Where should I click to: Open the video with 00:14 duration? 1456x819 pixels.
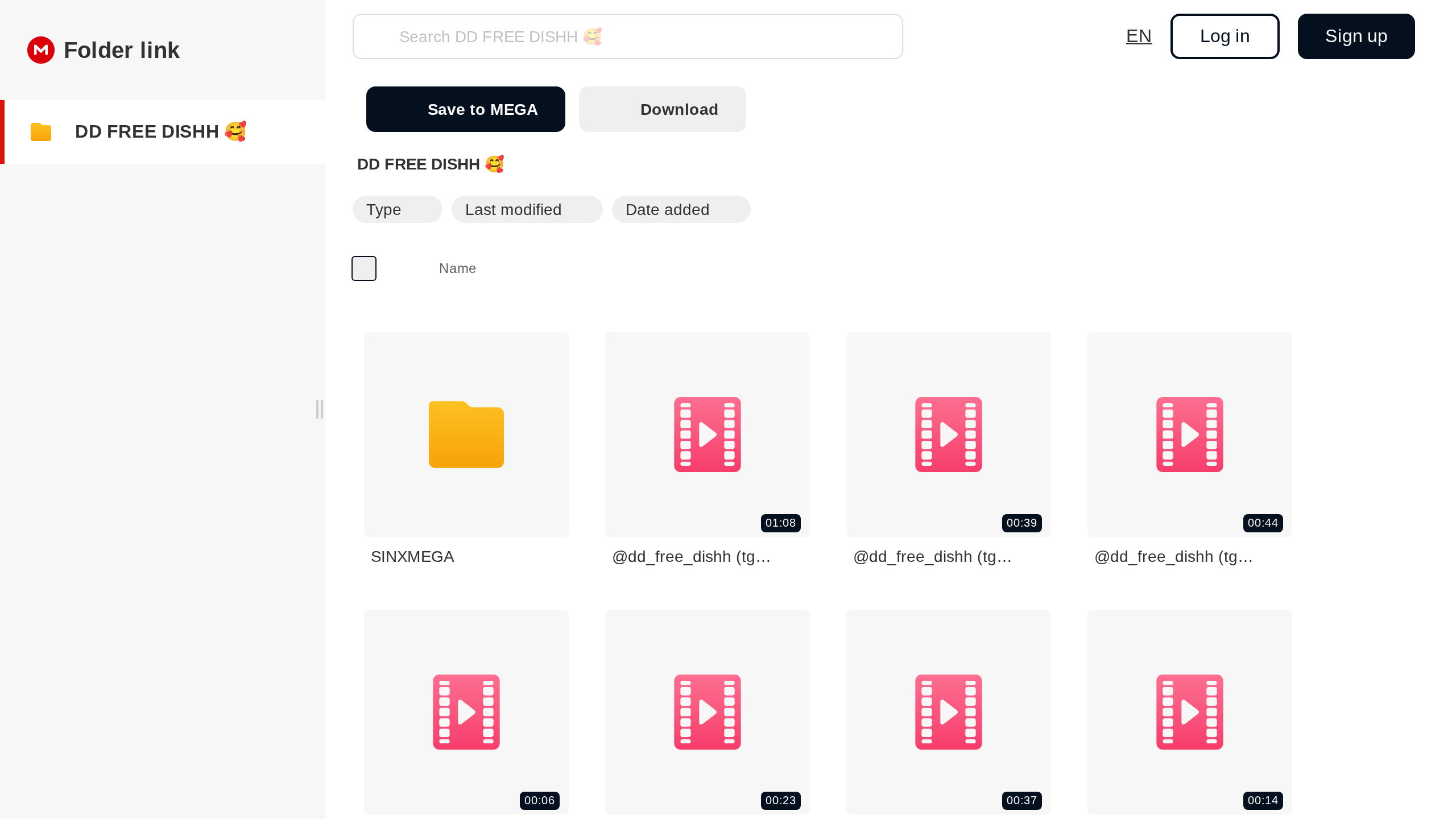coord(1189,712)
